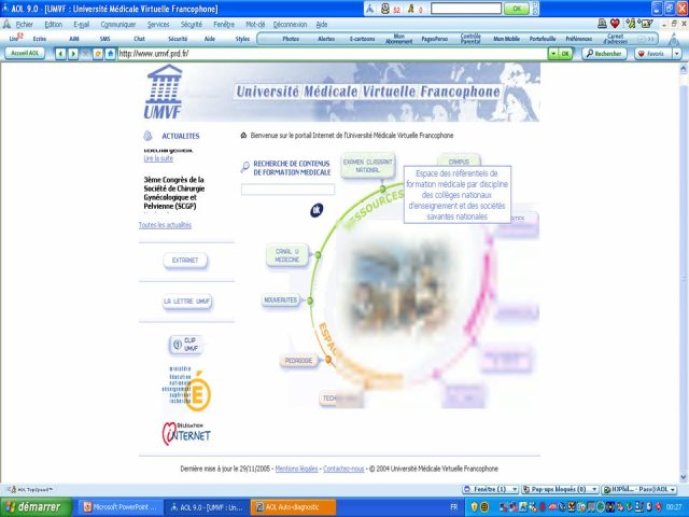Open the PagesPerso toolbar shortcut
689x517 pixels.
click(435, 39)
